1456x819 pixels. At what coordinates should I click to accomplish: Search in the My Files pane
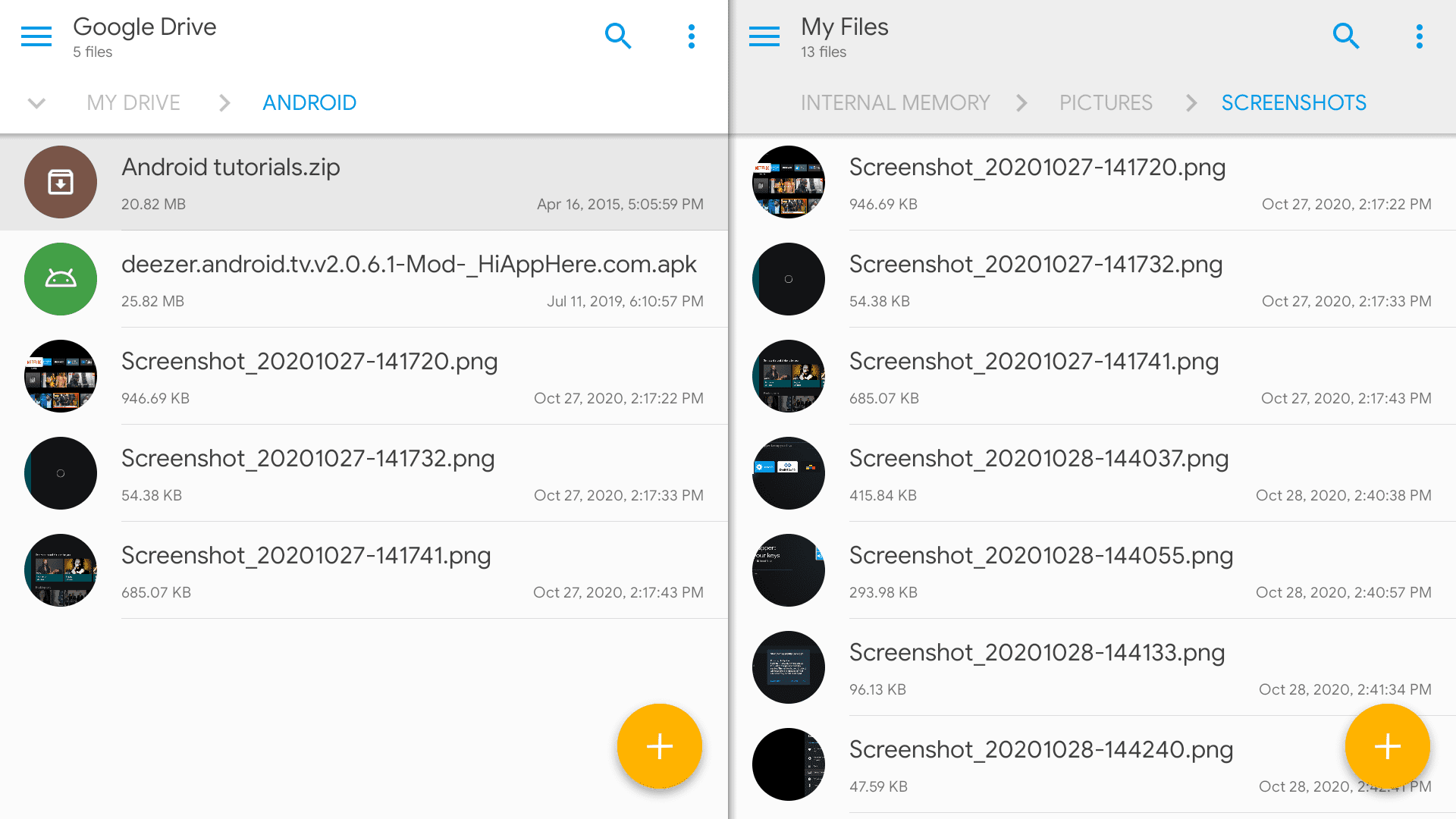[1346, 36]
